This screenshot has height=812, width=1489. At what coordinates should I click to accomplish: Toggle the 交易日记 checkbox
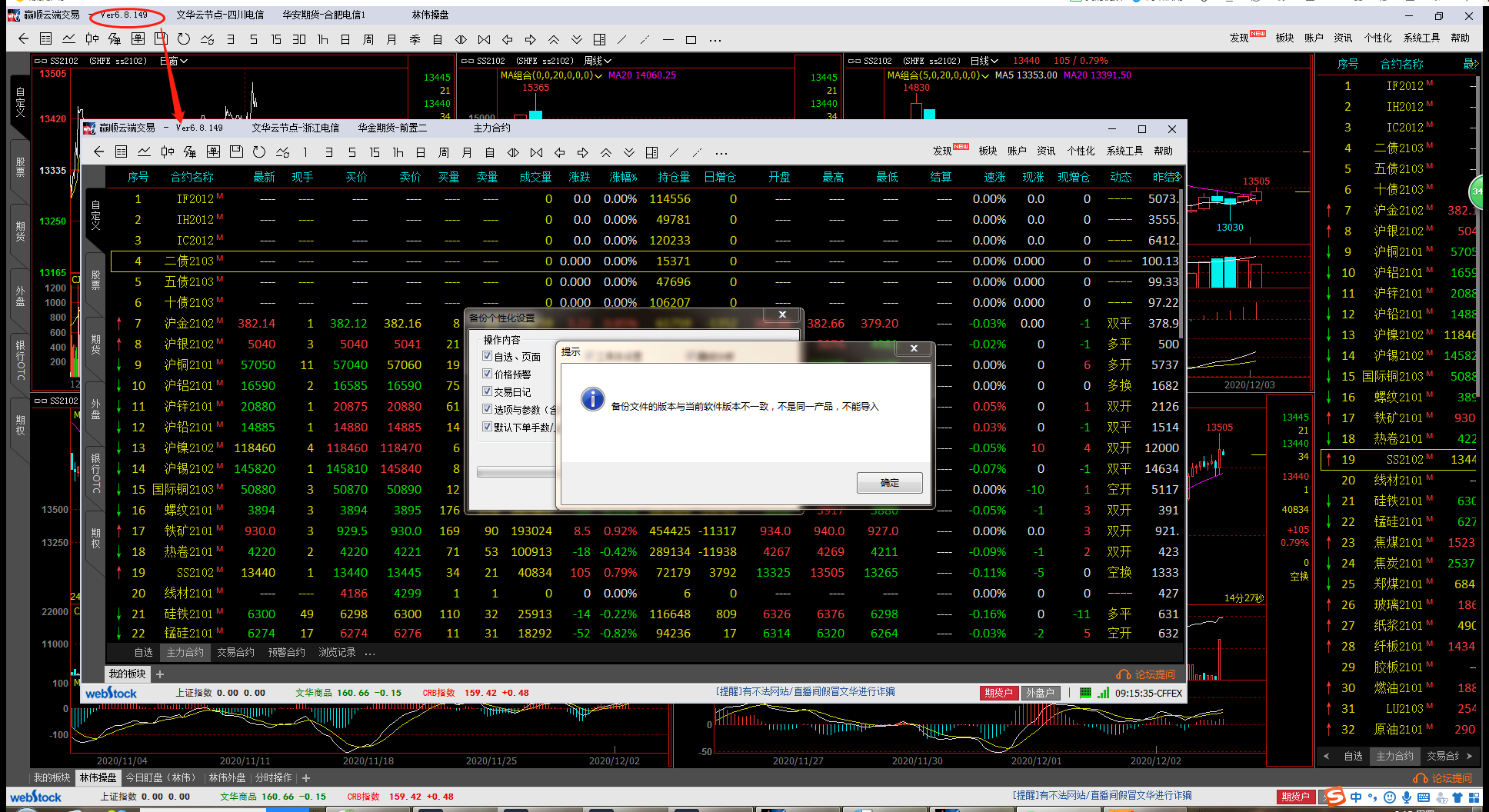click(x=487, y=391)
